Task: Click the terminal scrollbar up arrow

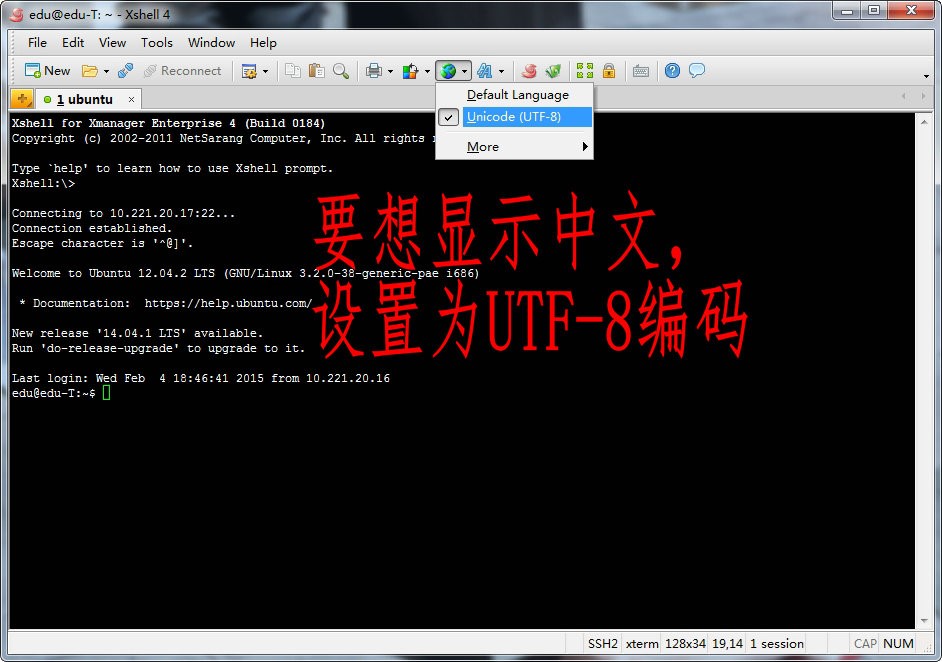Action: 924,121
